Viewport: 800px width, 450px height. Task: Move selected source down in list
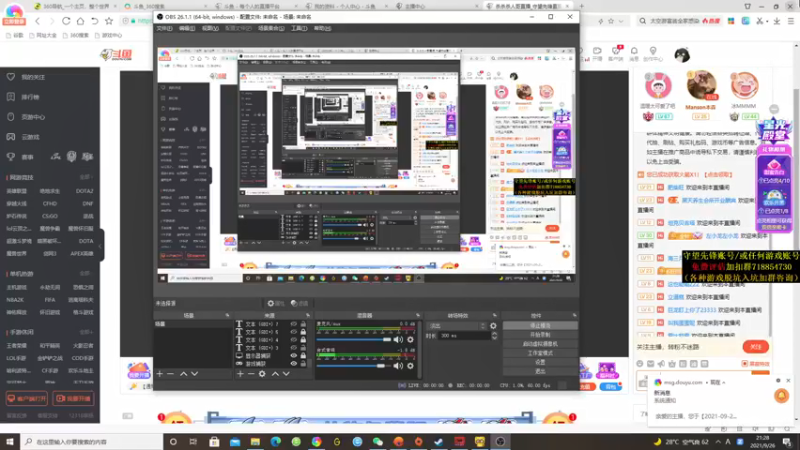tap(286, 374)
